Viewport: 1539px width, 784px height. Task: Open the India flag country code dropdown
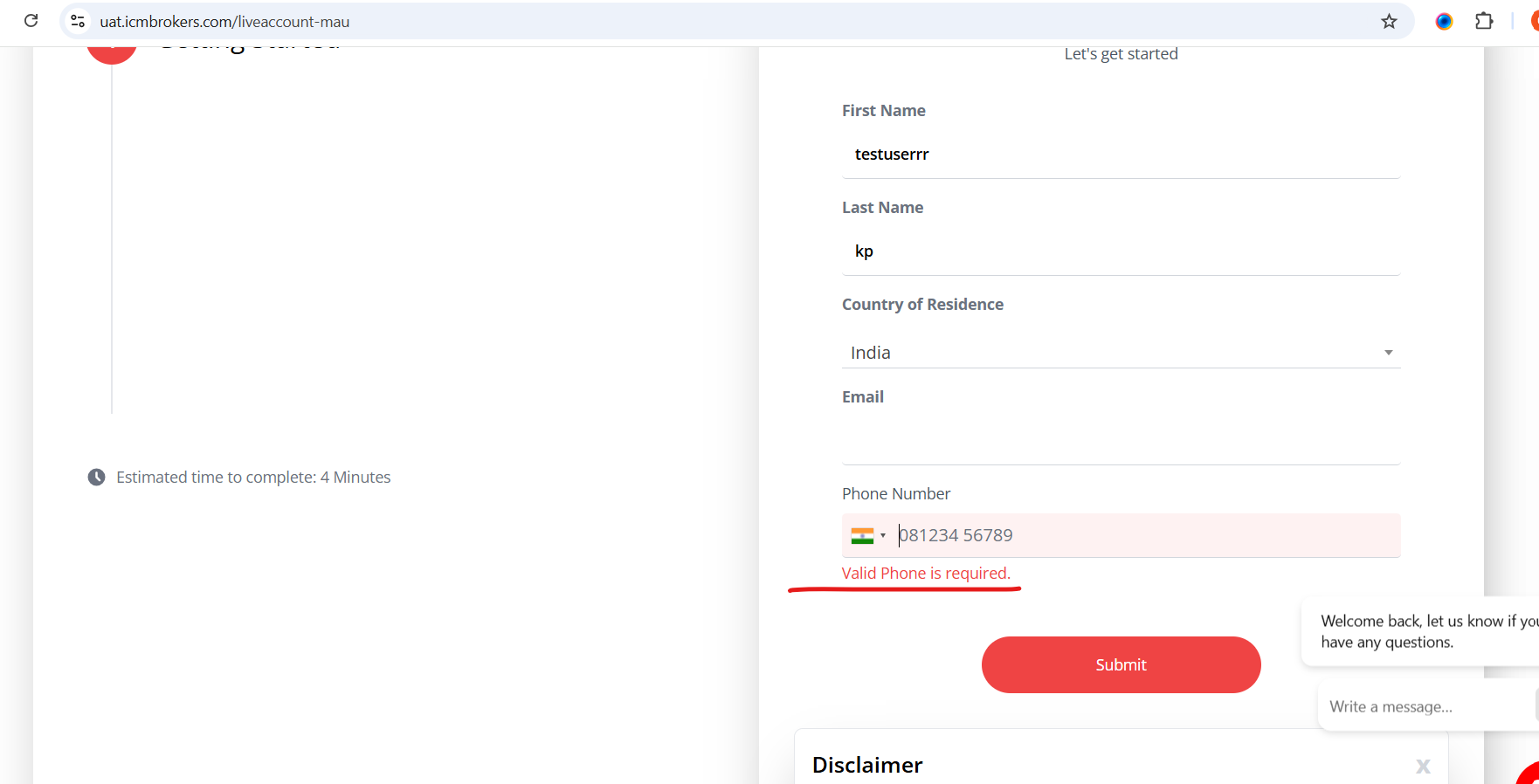(x=868, y=536)
